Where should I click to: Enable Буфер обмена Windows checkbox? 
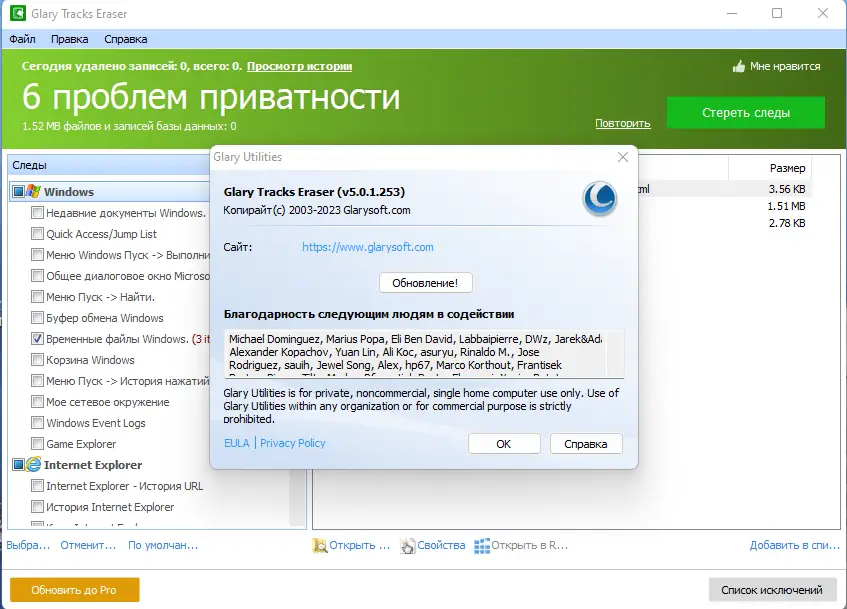coord(37,318)
